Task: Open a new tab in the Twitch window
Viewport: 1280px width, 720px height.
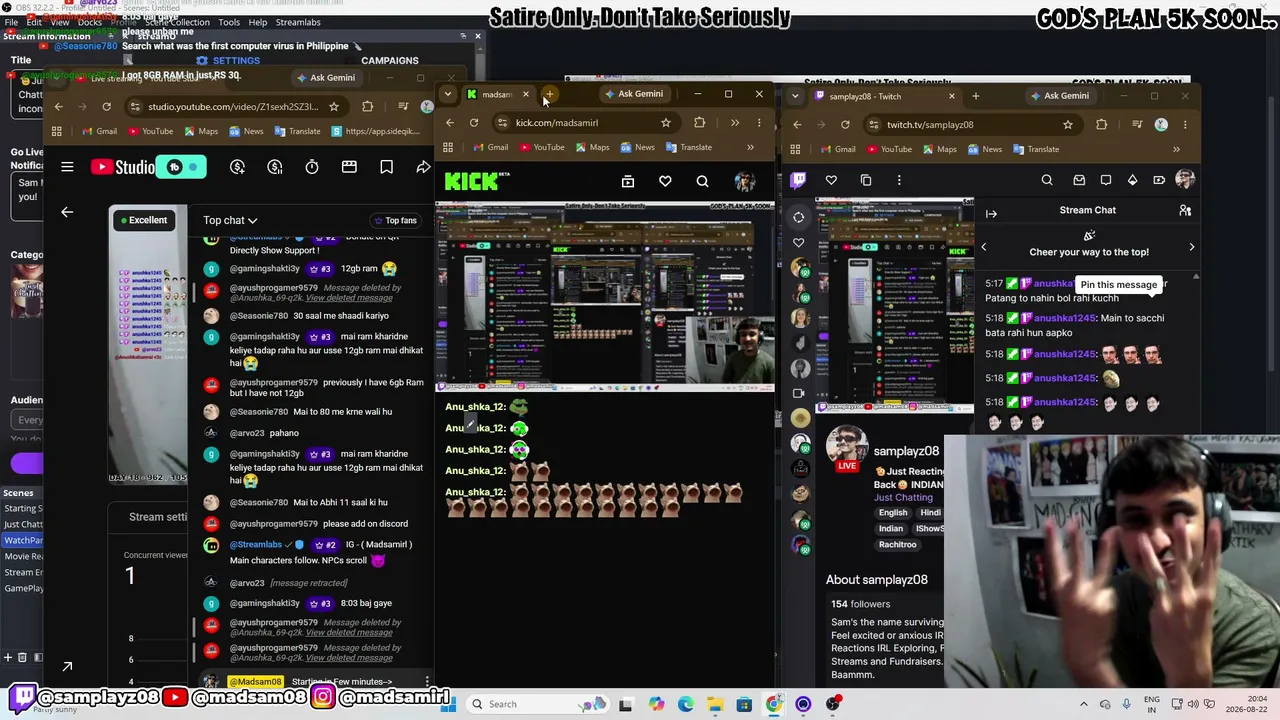Action: pos(975,96)
